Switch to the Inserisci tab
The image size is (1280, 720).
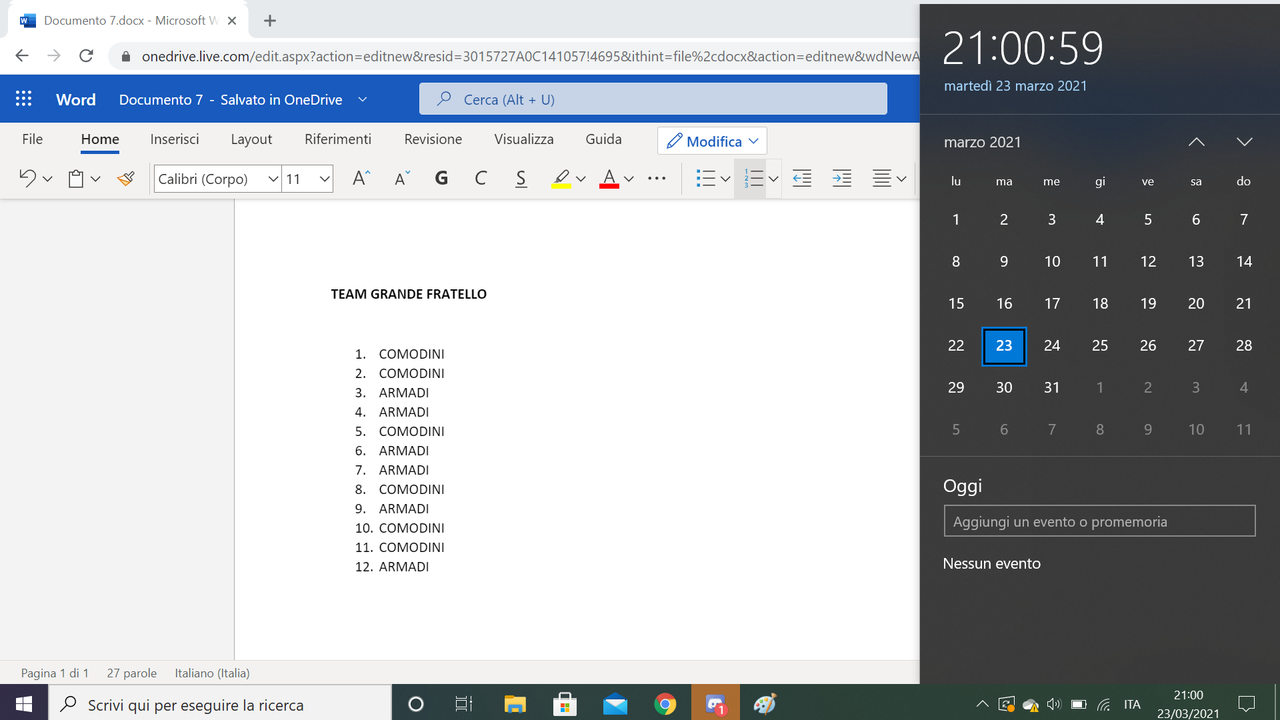tap(175, 139)
